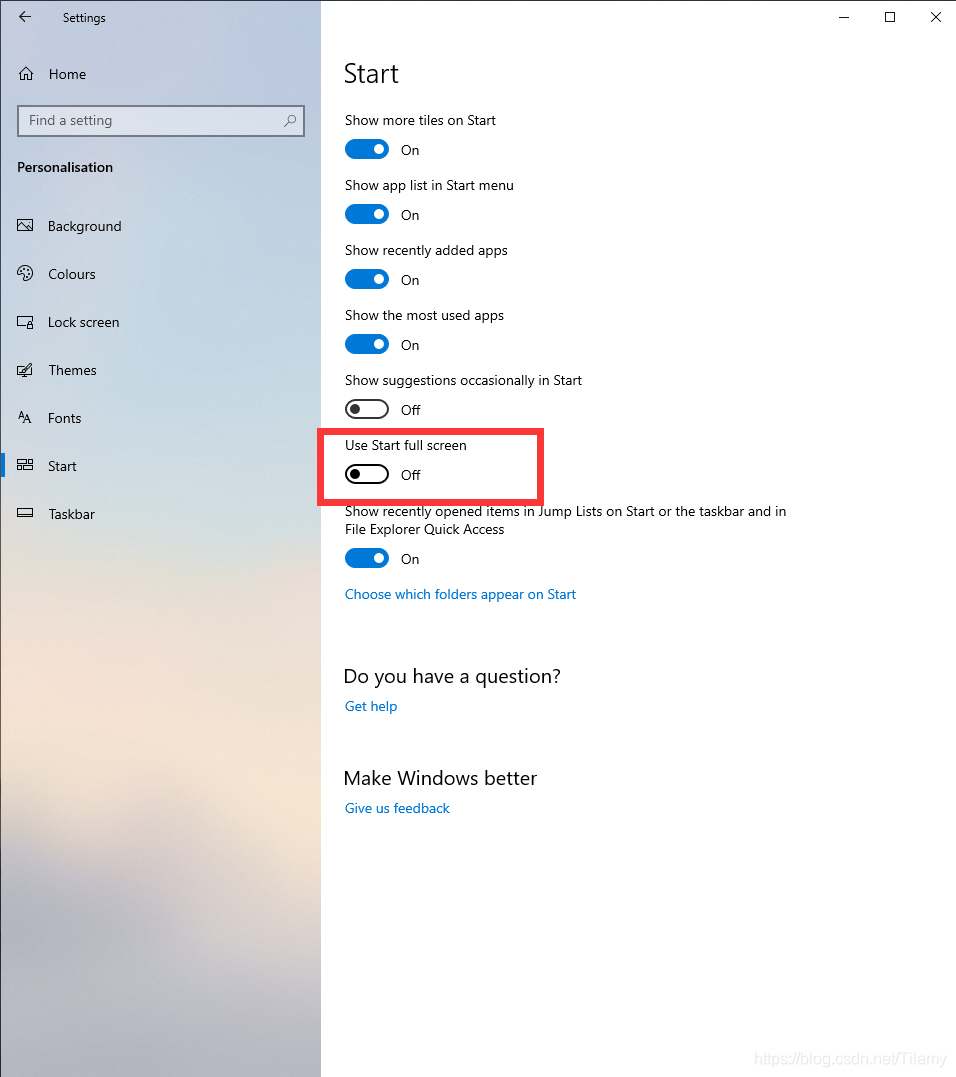Select Fonts in the sidebar
This screenshot has height=1077, width=956.
point(65,418)
